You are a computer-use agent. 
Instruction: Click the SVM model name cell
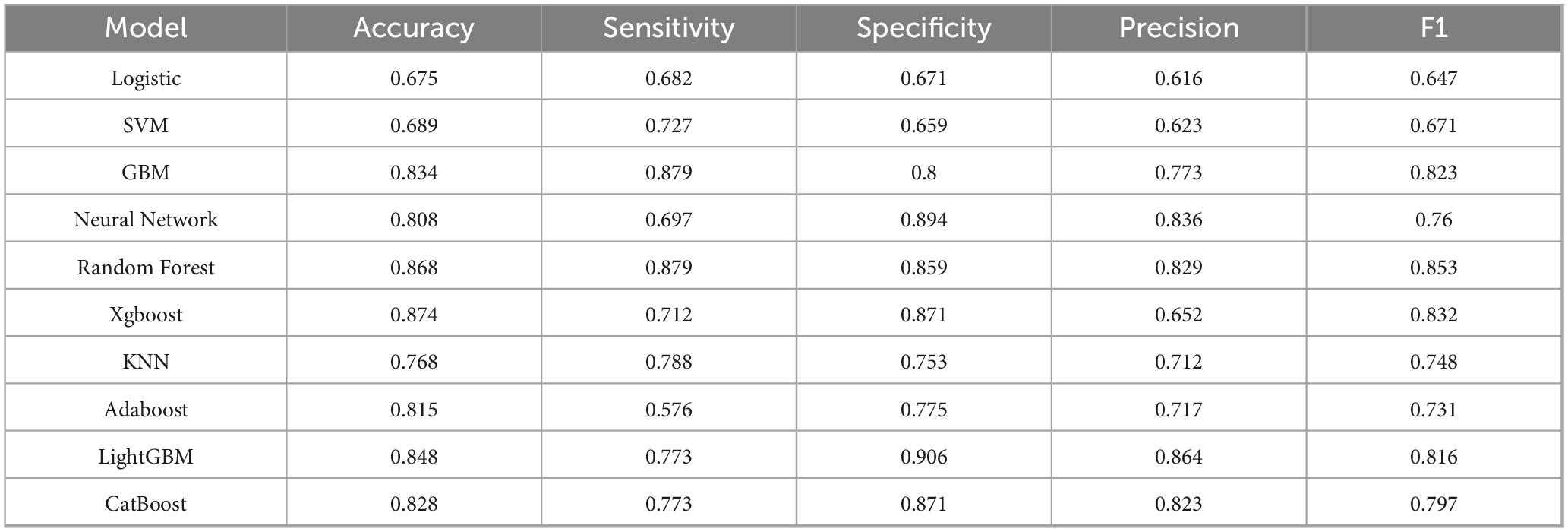click(x=146, y=125)
